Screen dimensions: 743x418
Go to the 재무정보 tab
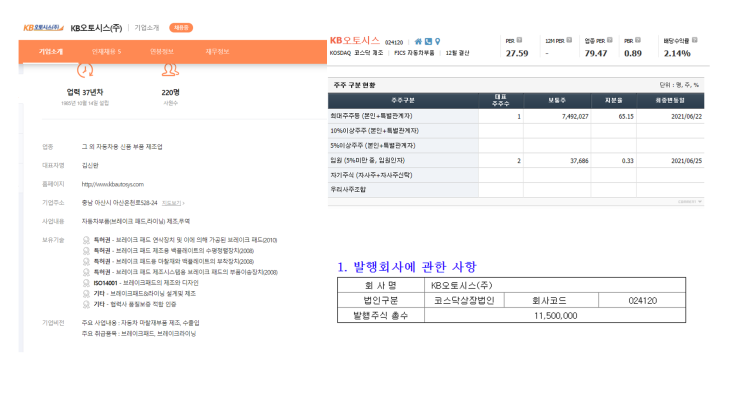coord(217,52)
